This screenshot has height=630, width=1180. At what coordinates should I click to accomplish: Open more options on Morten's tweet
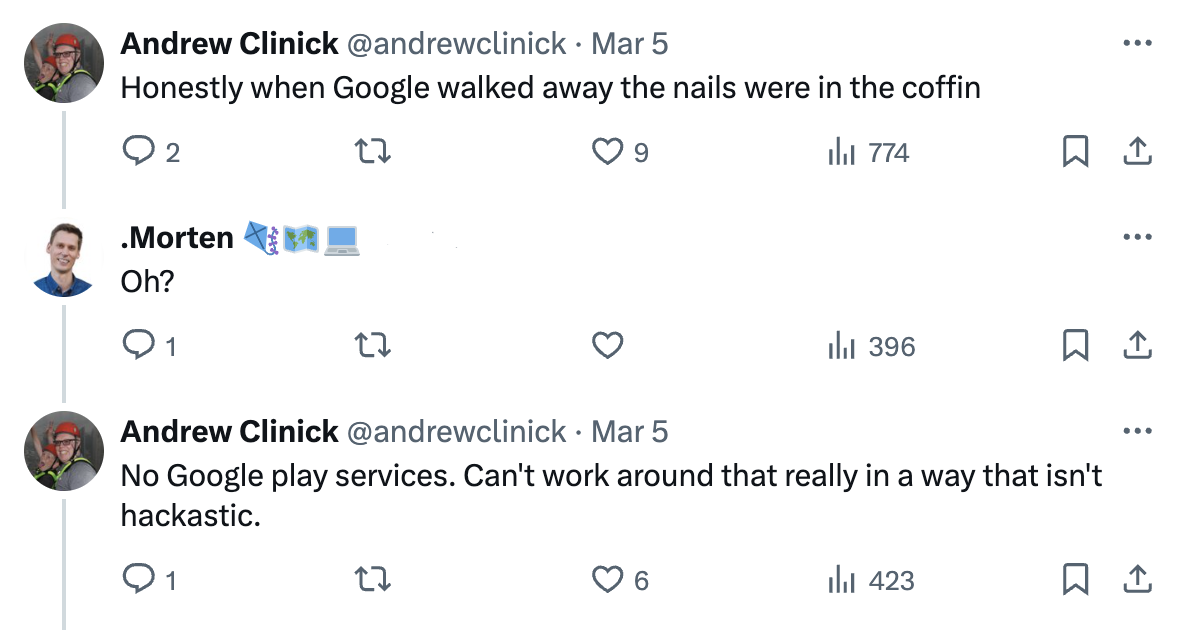(1137, 237)
